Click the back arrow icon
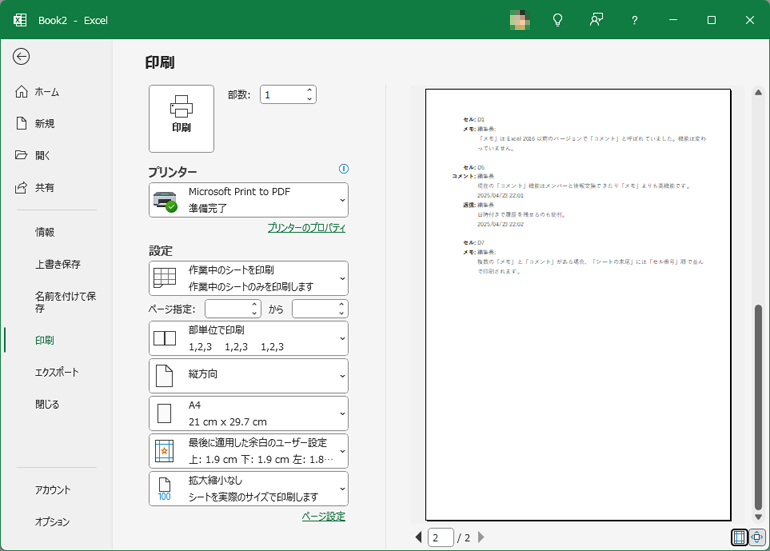The width and height of the screenshot is (770, 551). [x=21, y=57]
